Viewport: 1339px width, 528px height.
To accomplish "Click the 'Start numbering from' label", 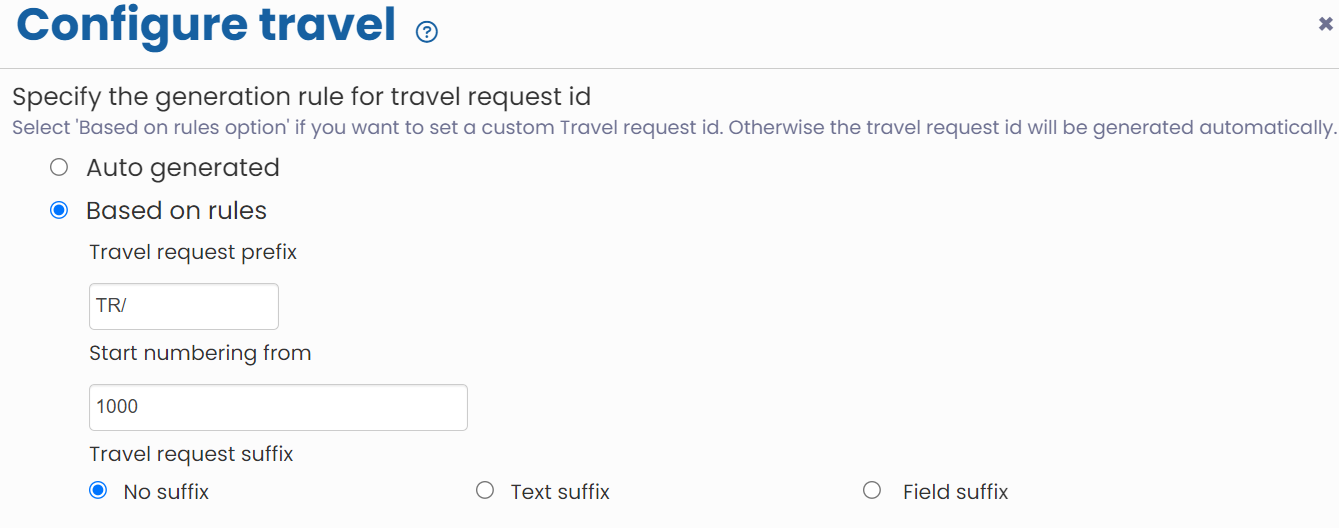I will coord(200,353).
